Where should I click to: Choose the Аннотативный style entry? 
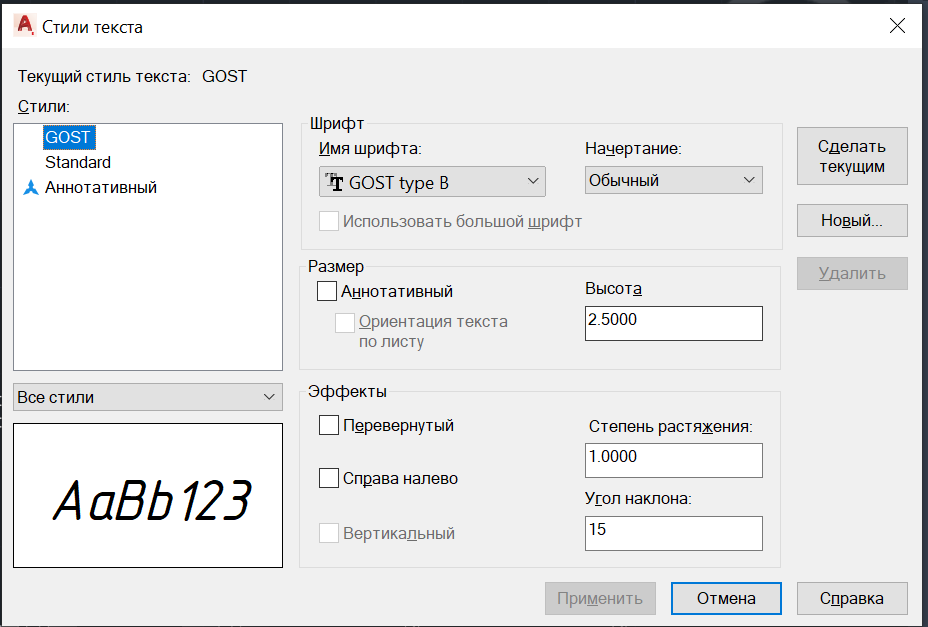101,188
